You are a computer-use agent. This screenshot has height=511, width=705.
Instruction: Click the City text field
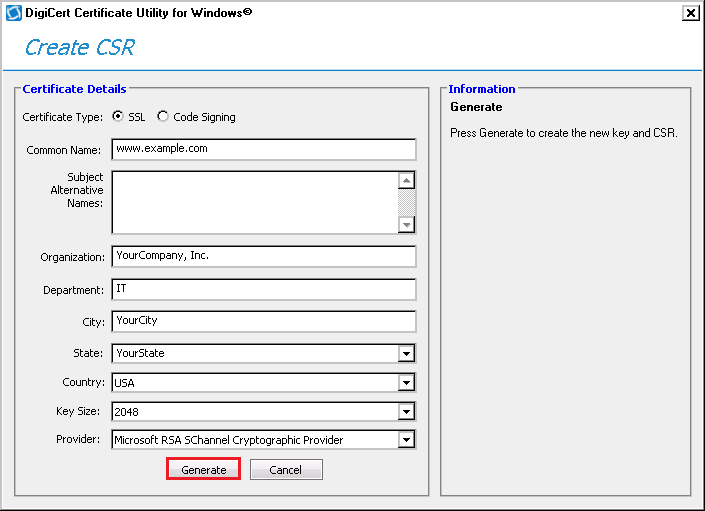click(x=264, y=322)
